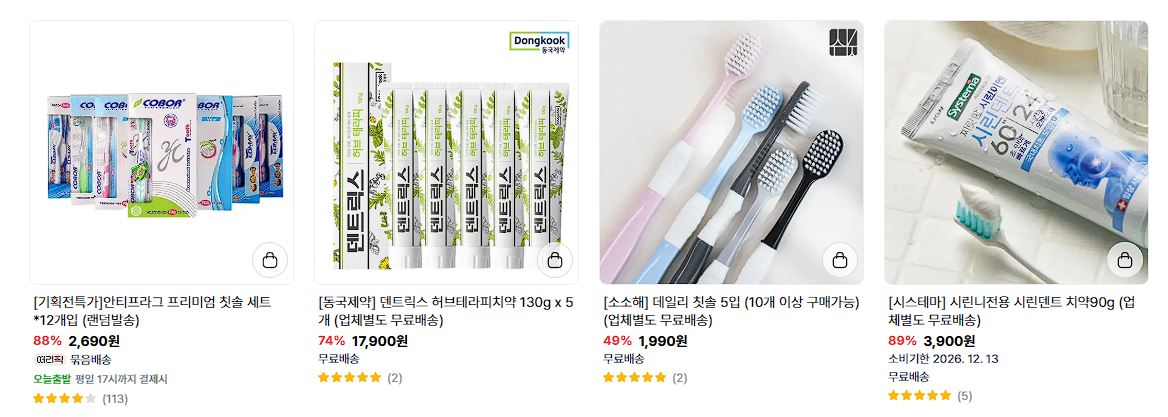
Task: Open the COBOR toothbrush set product image
Action: 162,153
